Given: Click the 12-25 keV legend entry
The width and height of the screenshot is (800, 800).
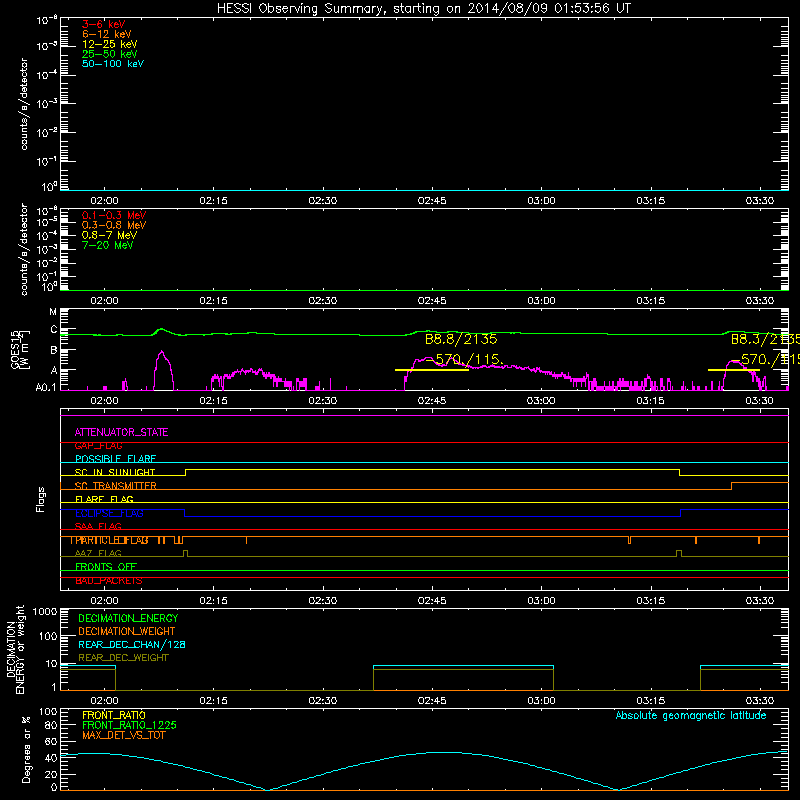Looking at the screenshot, I should (x=109, y=44).
